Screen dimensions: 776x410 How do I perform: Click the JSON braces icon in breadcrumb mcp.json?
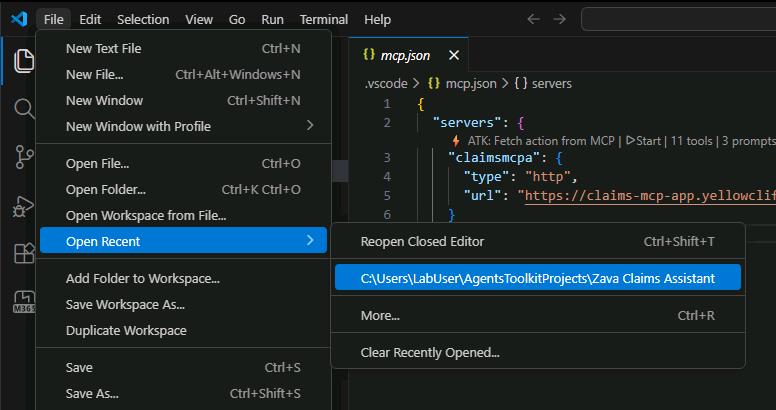pos(434,84)
